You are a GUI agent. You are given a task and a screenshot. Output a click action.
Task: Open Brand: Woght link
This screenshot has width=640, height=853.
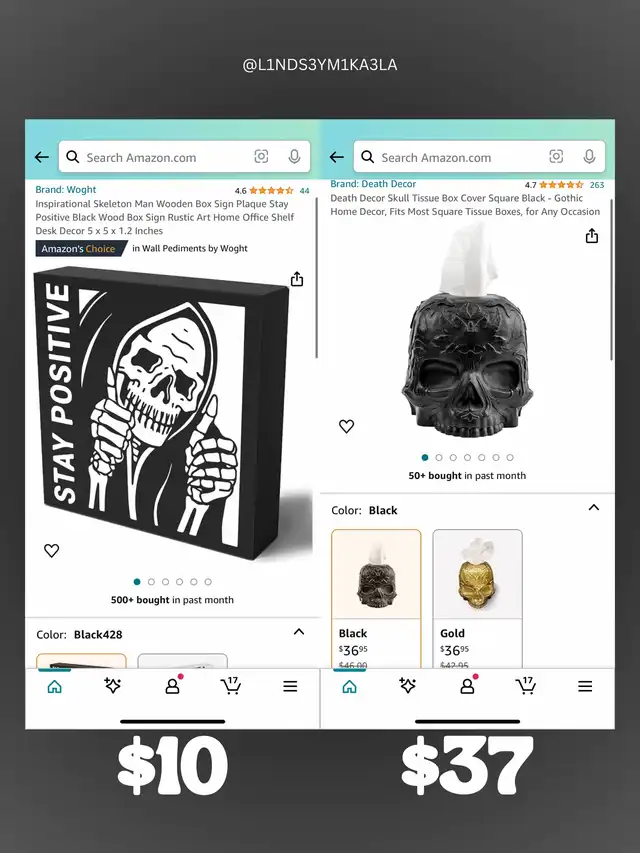coord(66,189)
